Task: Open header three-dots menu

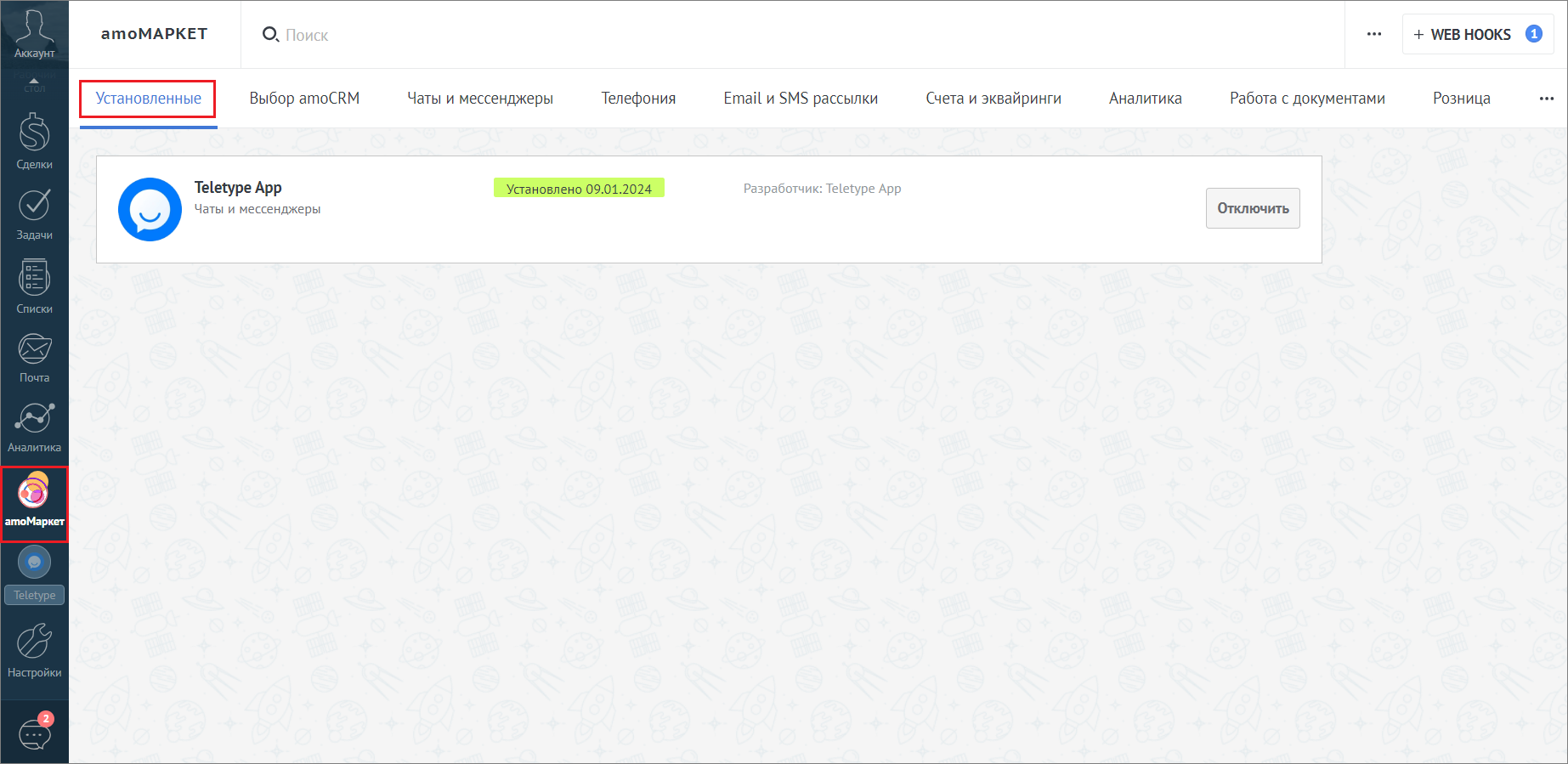Action: (x=1374, y=34)
